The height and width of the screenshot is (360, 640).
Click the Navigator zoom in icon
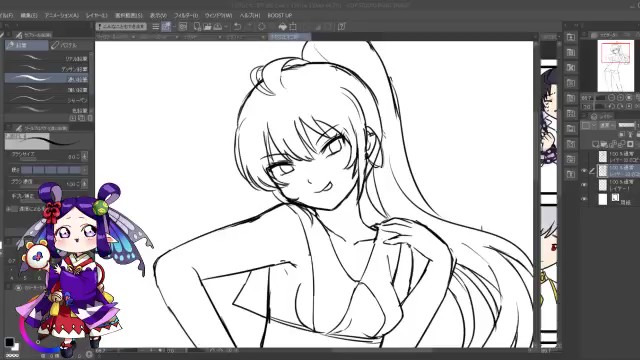[x=620, y=98]
